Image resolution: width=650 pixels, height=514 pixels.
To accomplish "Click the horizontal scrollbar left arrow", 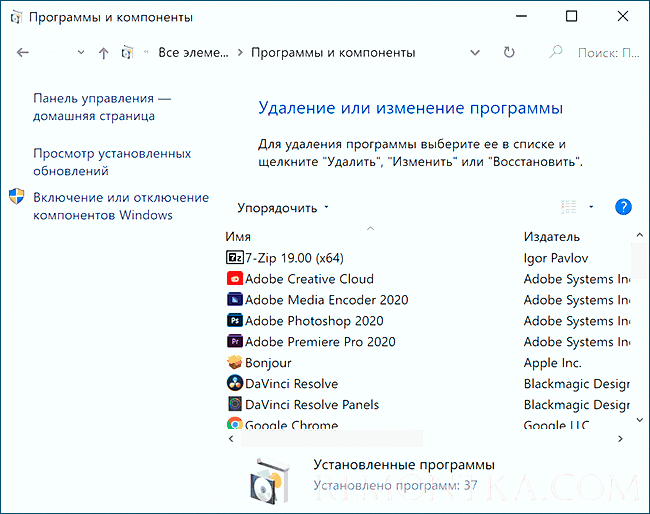I will pyautogui.click(x=231, y=439).
